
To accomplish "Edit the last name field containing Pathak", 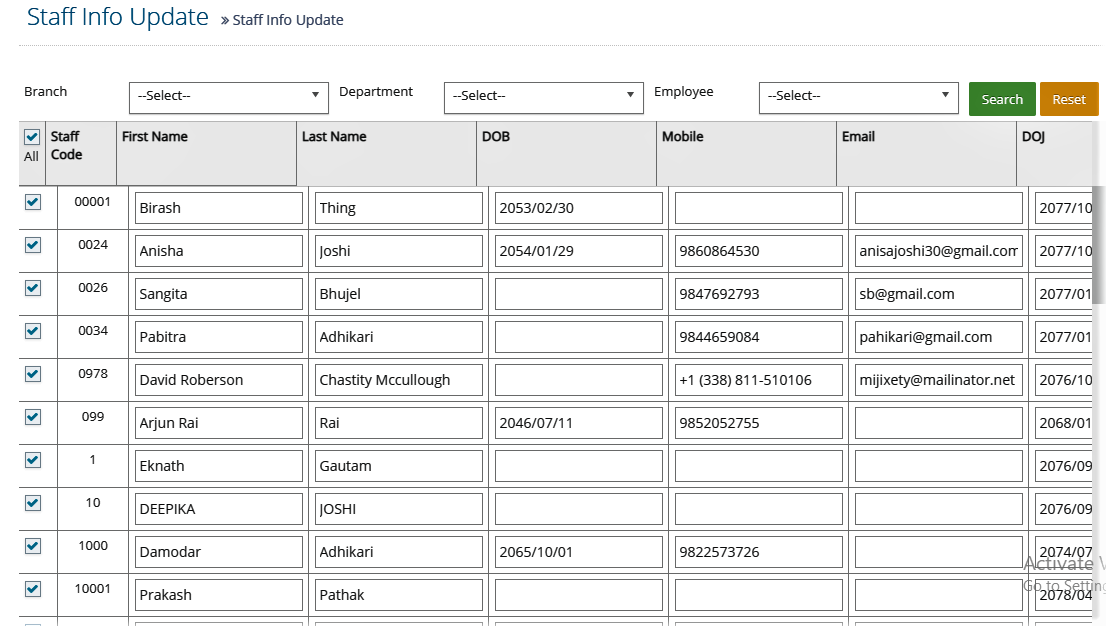I will pos(399,595).
